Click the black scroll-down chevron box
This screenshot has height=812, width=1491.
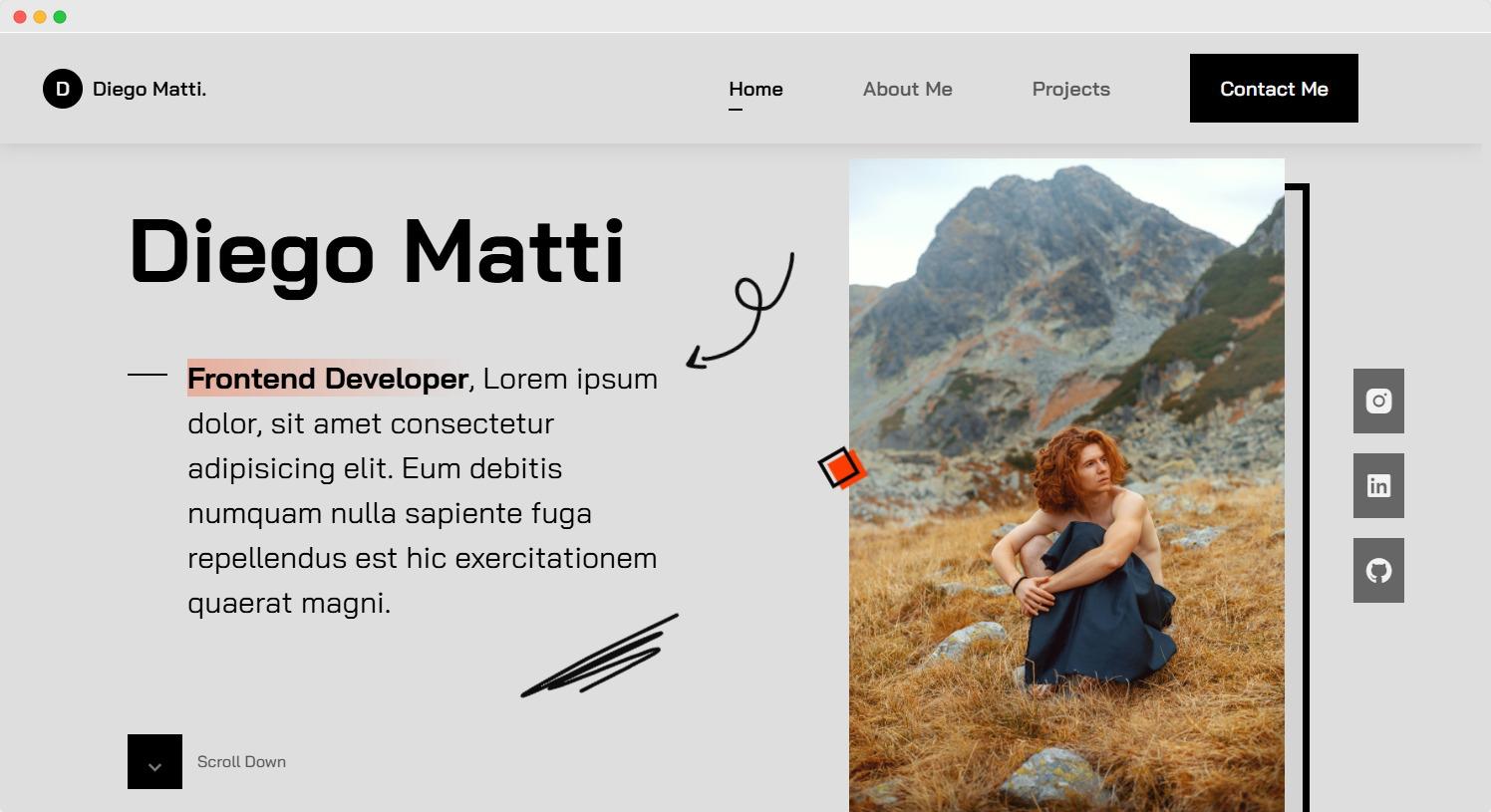(154, 761)
